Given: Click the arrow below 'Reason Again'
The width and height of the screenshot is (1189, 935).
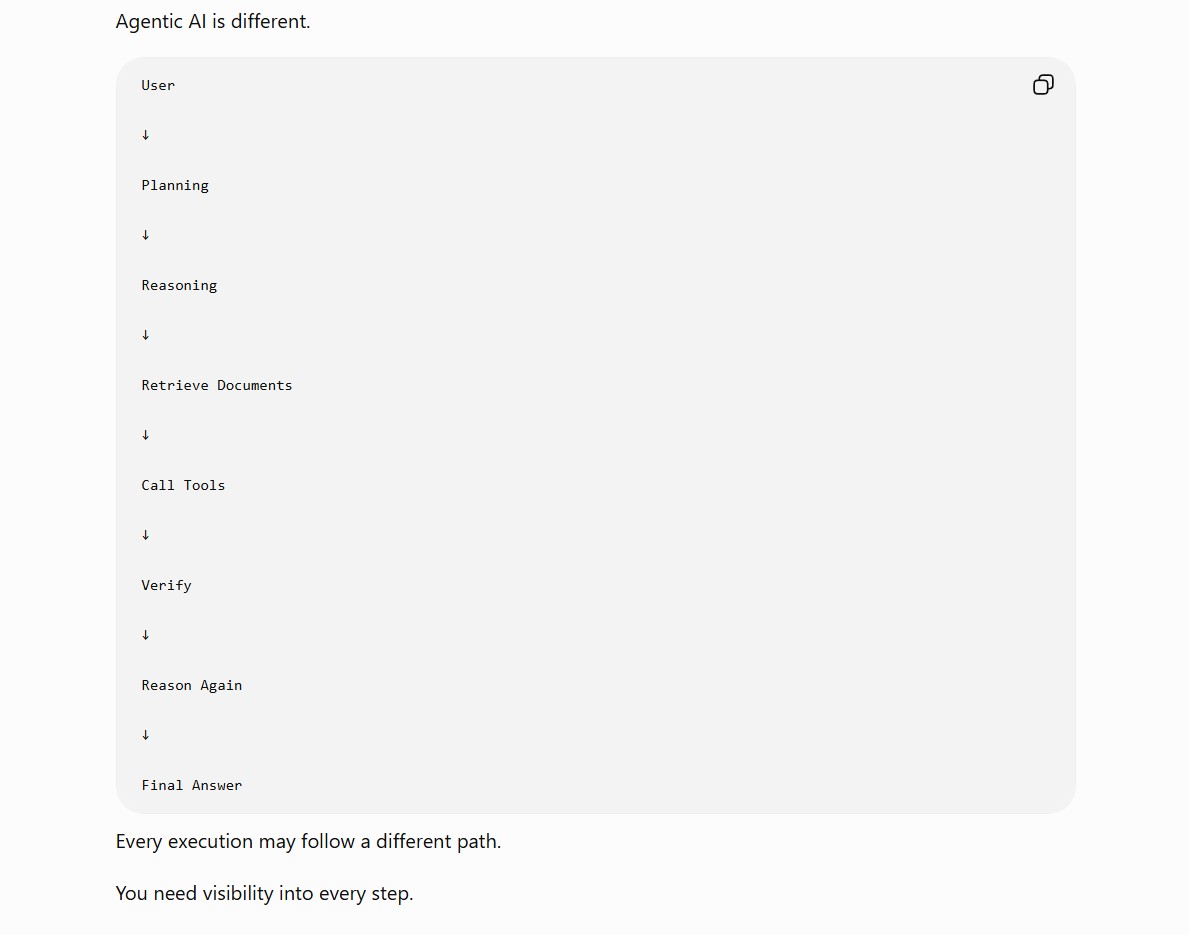Looking at the screenshot, I should [146, 736].
